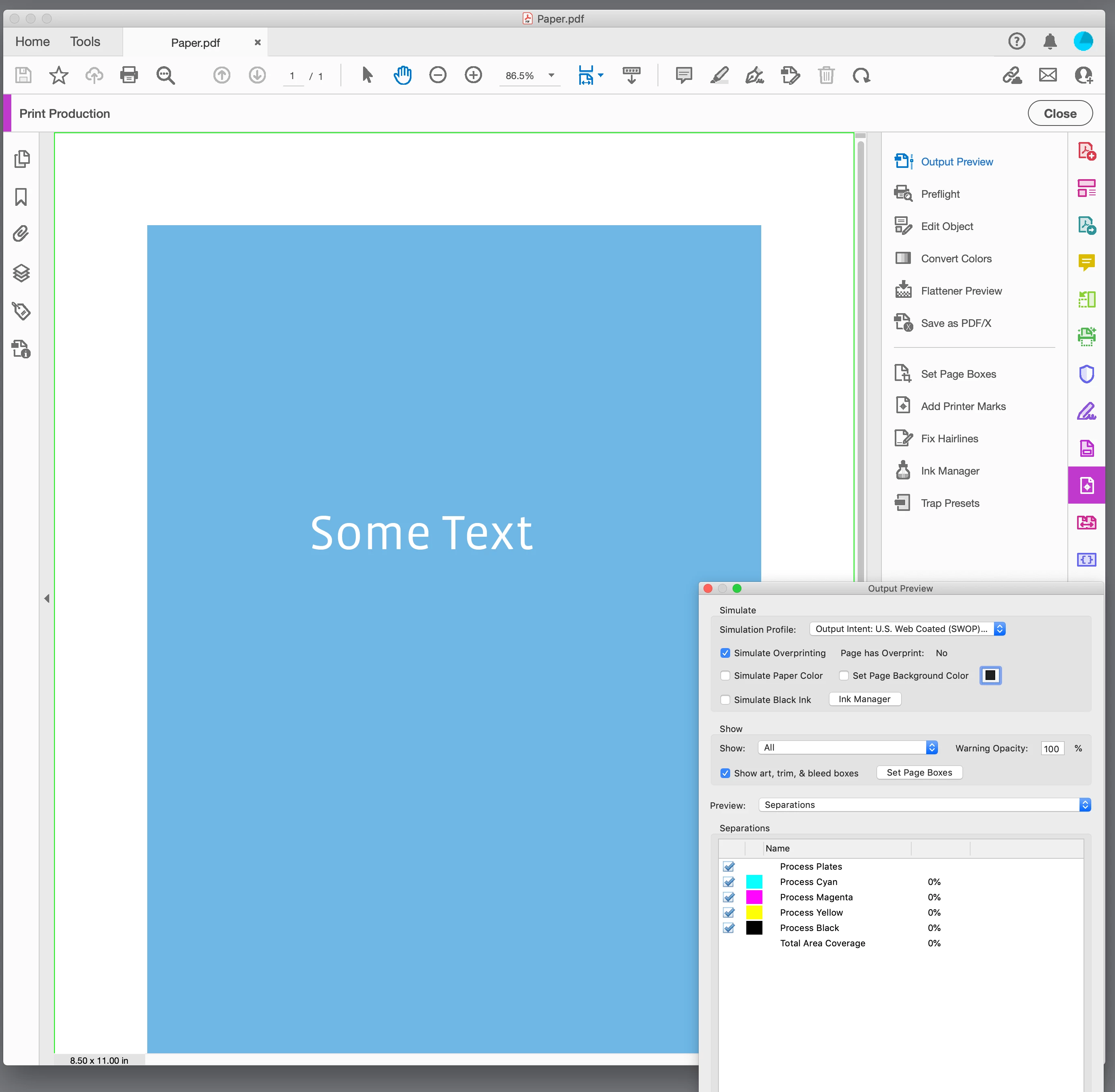Go to the Home tab
Screen dimensions: 1115x1092
coord(32,41)
